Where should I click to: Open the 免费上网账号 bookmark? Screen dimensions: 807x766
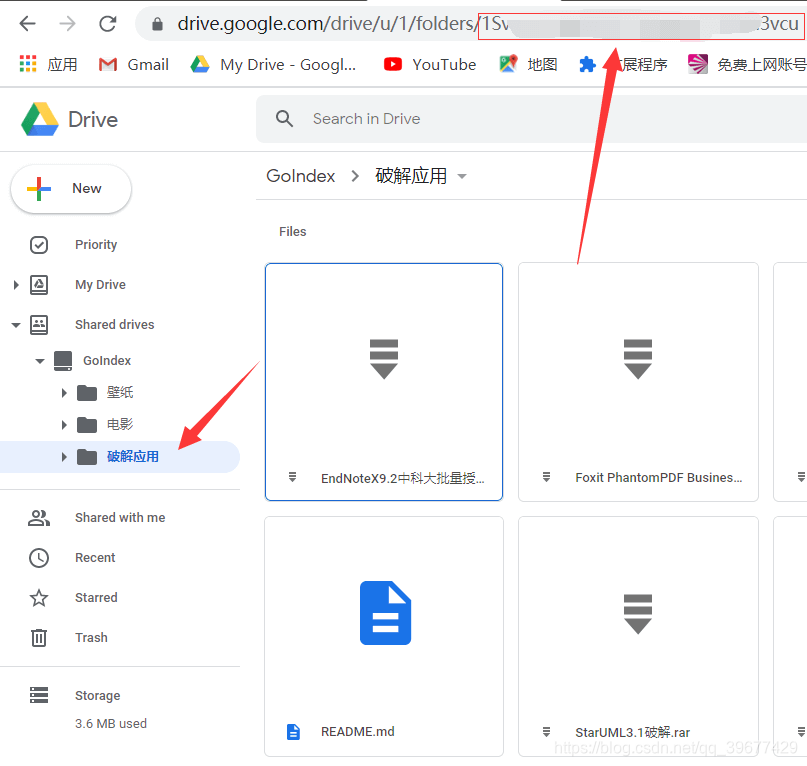coord(747,64)
